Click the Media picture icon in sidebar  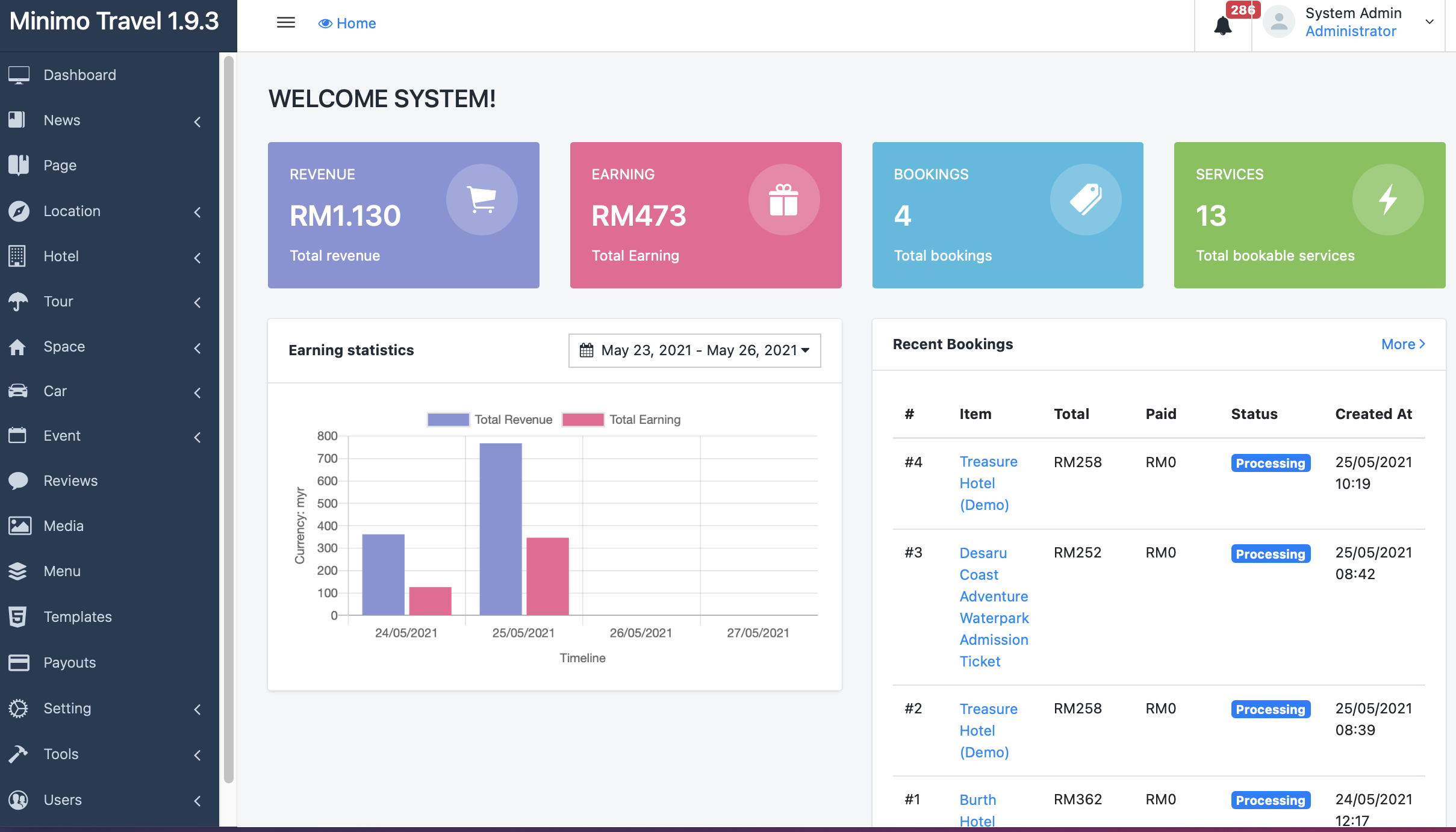19,526
